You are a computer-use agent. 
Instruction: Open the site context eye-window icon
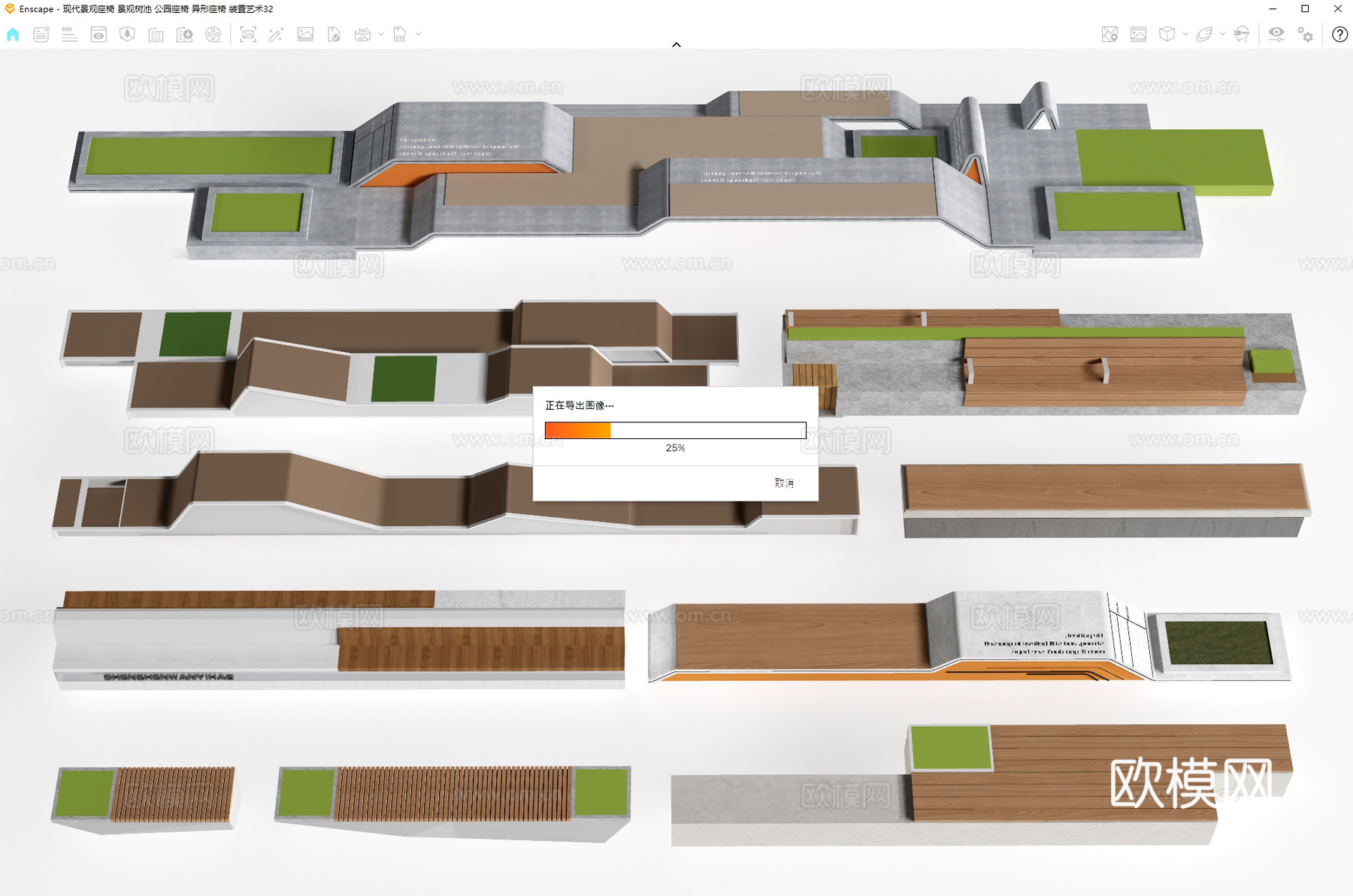point(98,35)
